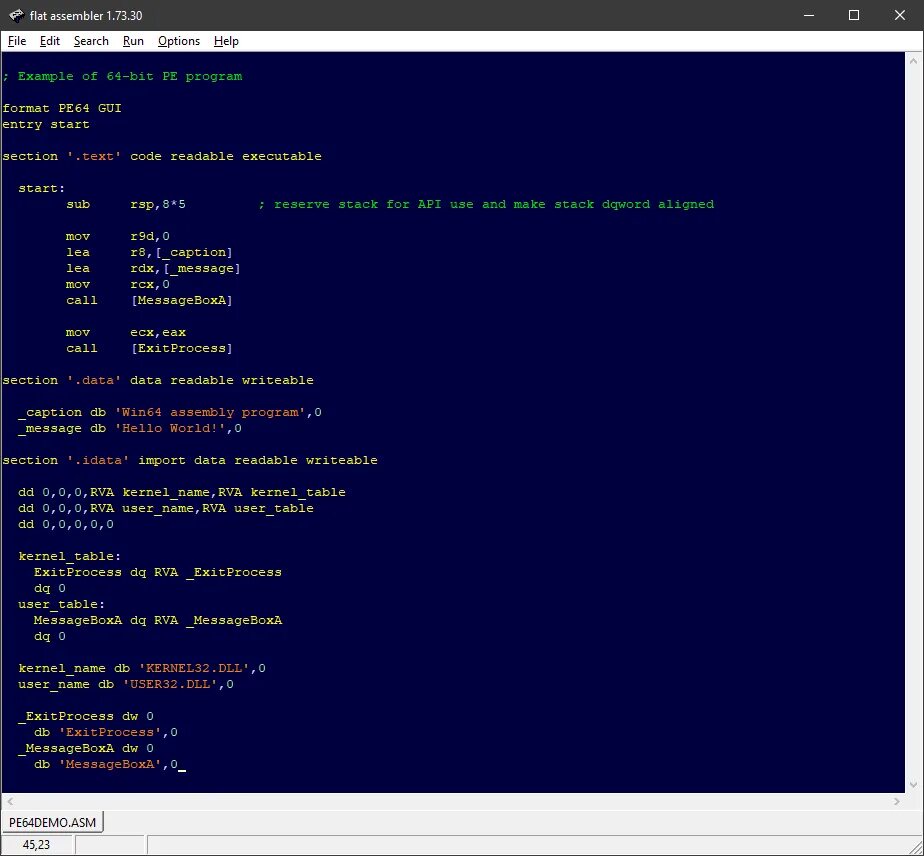The width and height of the screenshot is (924, 856).
Task: Click the 'call [MessageBoxA]' line
Action: (x=150, y=300)
